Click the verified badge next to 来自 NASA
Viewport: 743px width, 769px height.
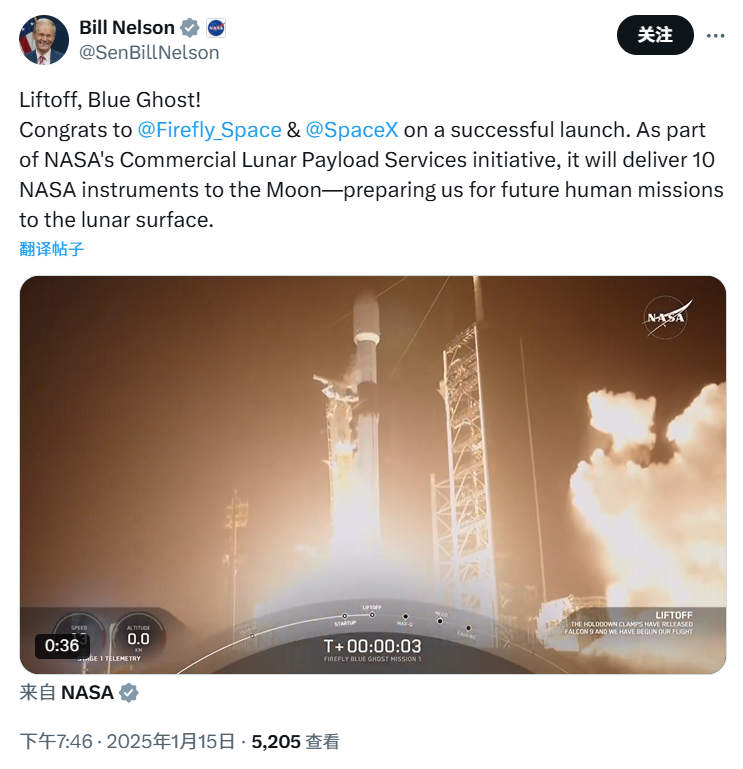point(129,692)
